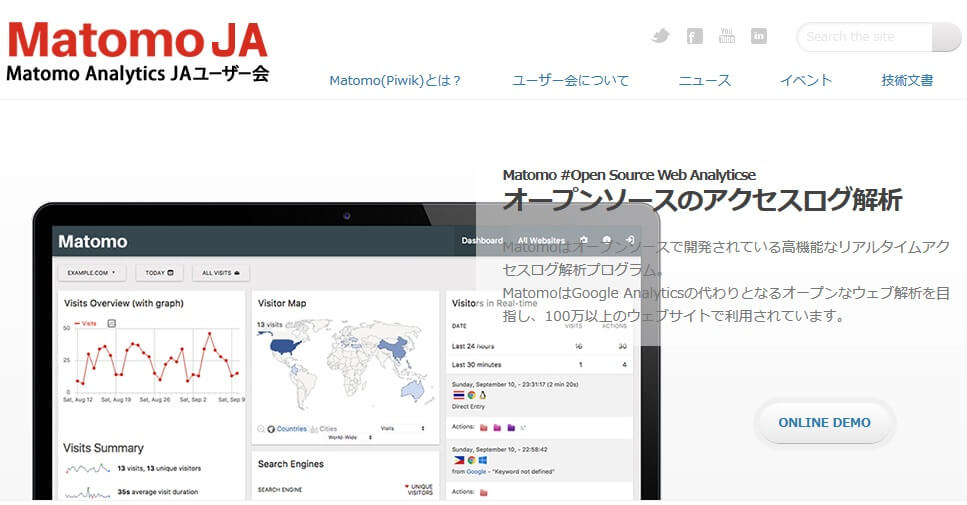The height and width of the screenshot is (505, 967).
Task: Click the Google link in the visitor log
Action: [476, 472]
